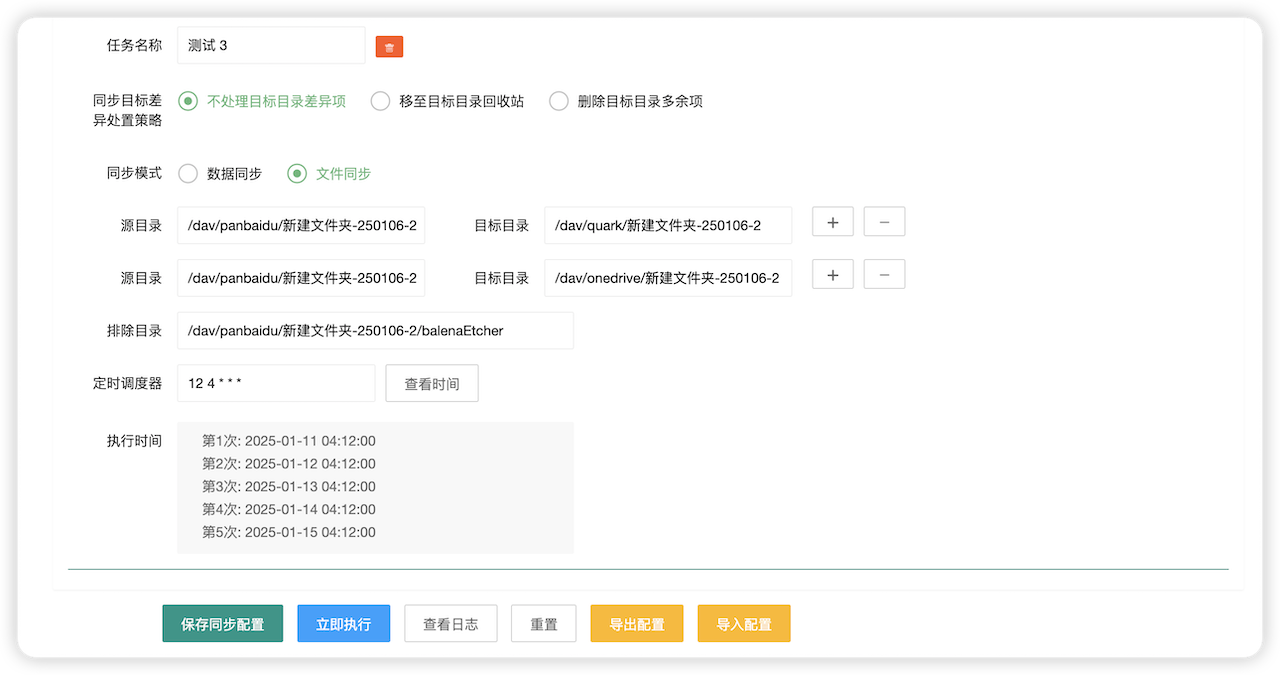Select 删除目标目录多余项 option
Viewport: 1280px width, 675px height.
[x=558, y=101]
